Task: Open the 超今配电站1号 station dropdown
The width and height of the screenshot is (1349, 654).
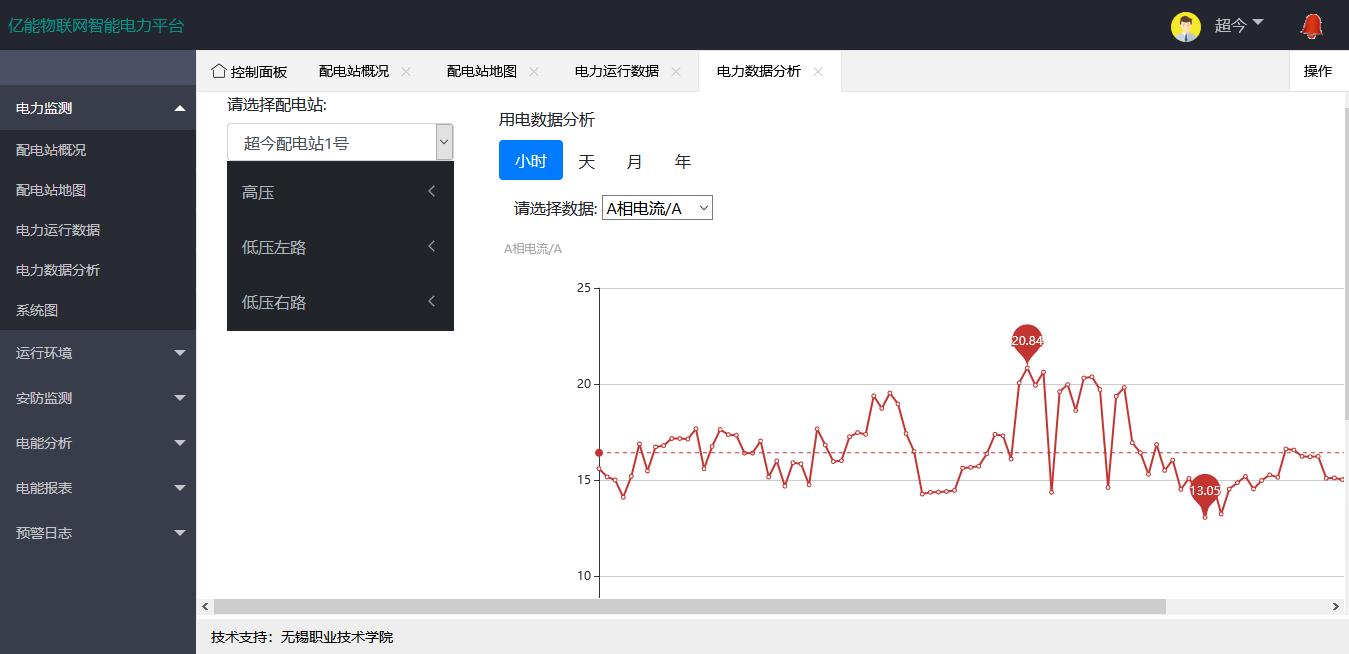Action: click(340, 143)
